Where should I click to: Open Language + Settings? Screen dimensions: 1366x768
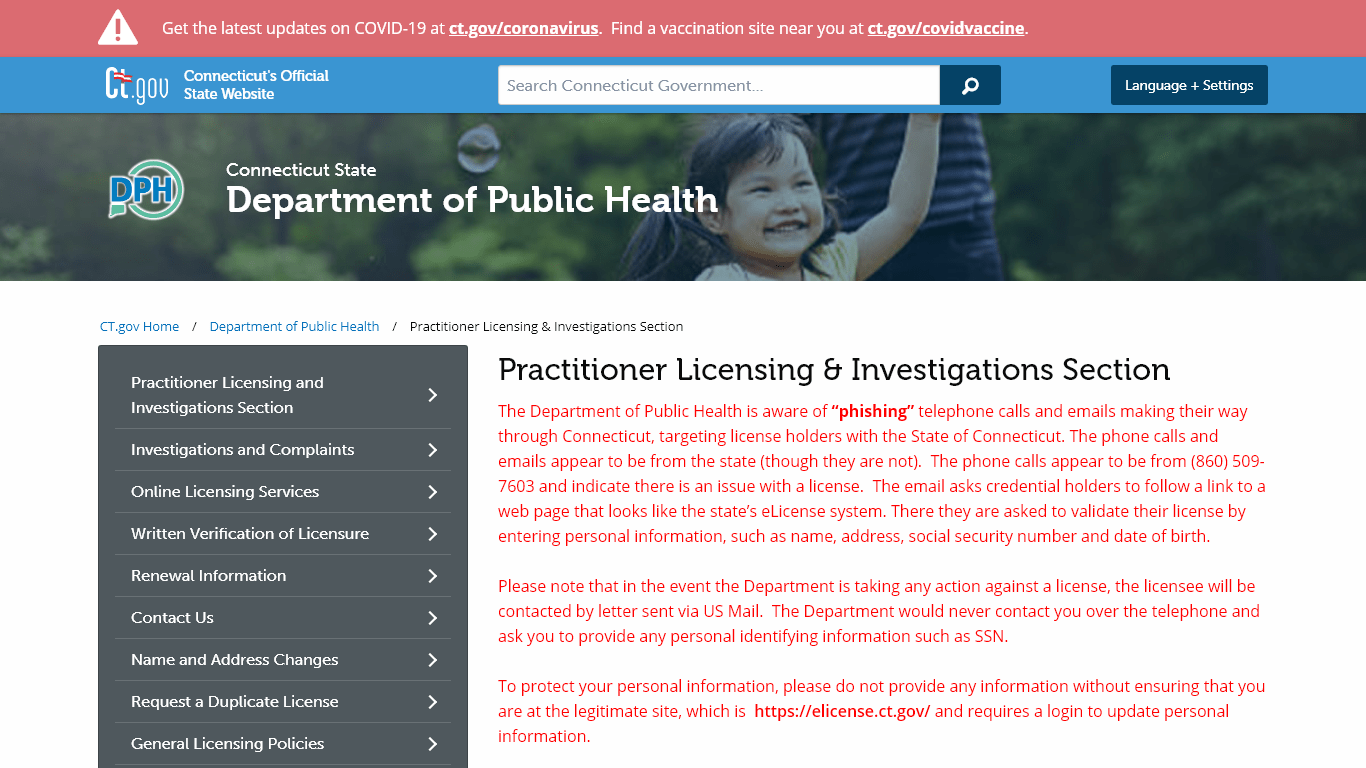coord(1189,85)
